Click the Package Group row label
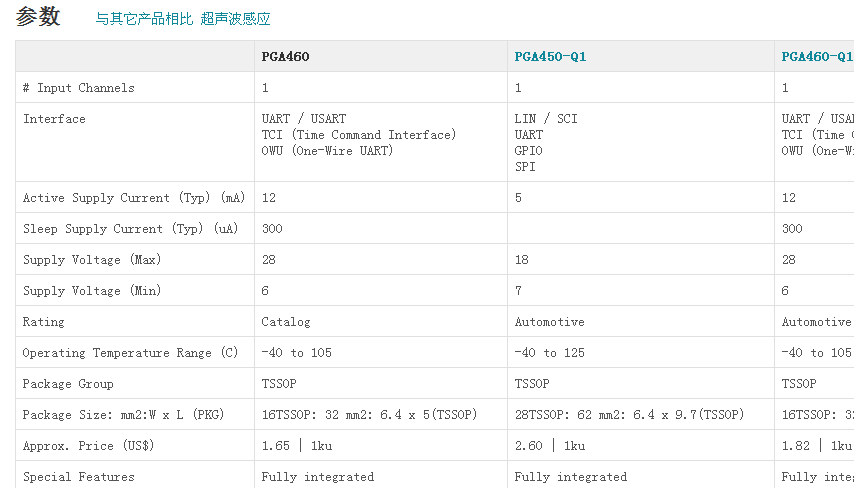This screenshot has height=488, width=858. [68, 384]
